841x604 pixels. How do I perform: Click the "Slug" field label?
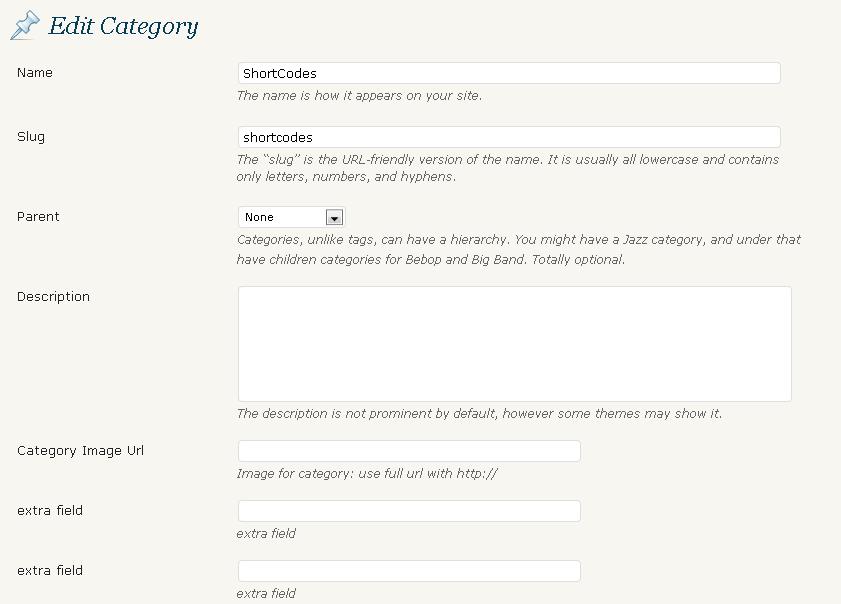pyautogui.click(x=31, y=137)
